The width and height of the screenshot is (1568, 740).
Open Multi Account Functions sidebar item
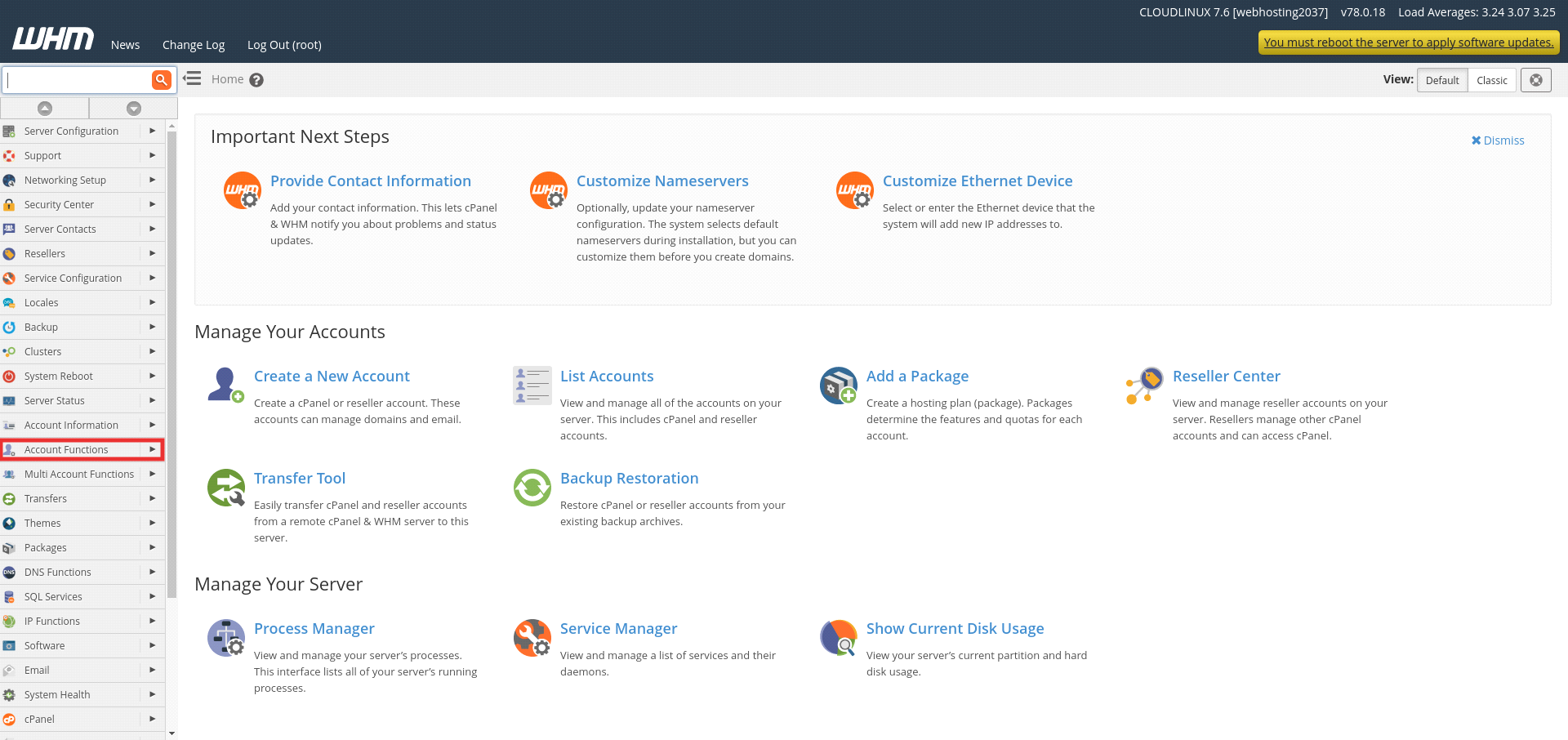pos(79,474)
